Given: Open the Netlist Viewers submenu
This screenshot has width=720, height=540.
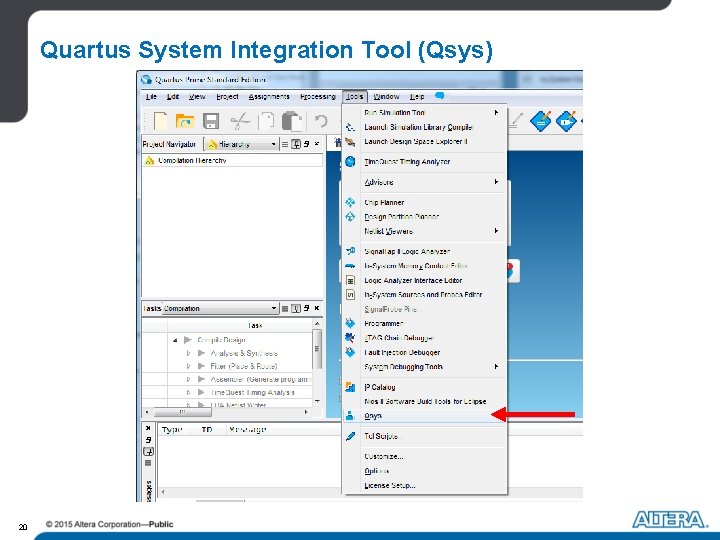Looking at the screenshot, I should pos(425,231).
